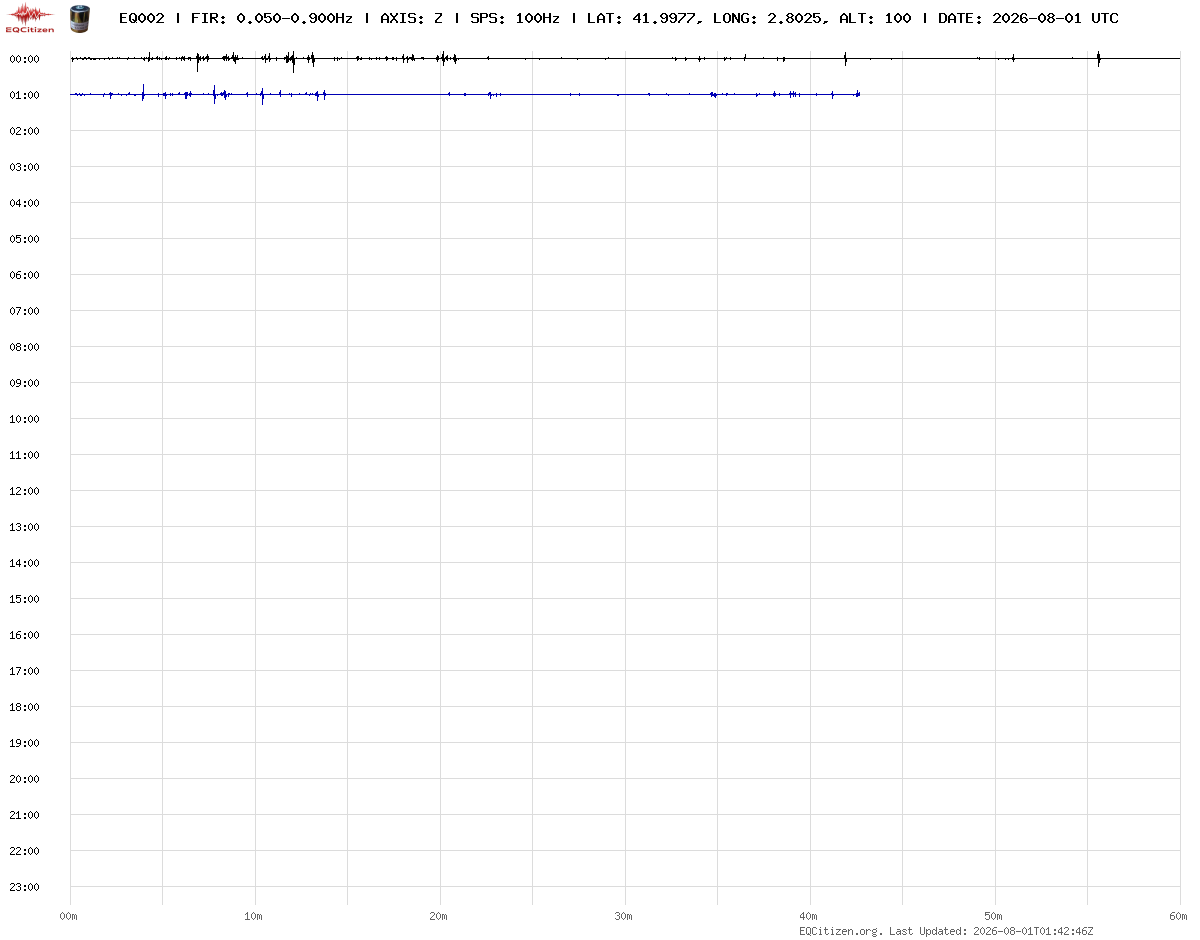Image resolution: width=1200 pixels, height=940 pixels.
Task: Click the 07:00 hour row label
Action: (x=24, y=311)
